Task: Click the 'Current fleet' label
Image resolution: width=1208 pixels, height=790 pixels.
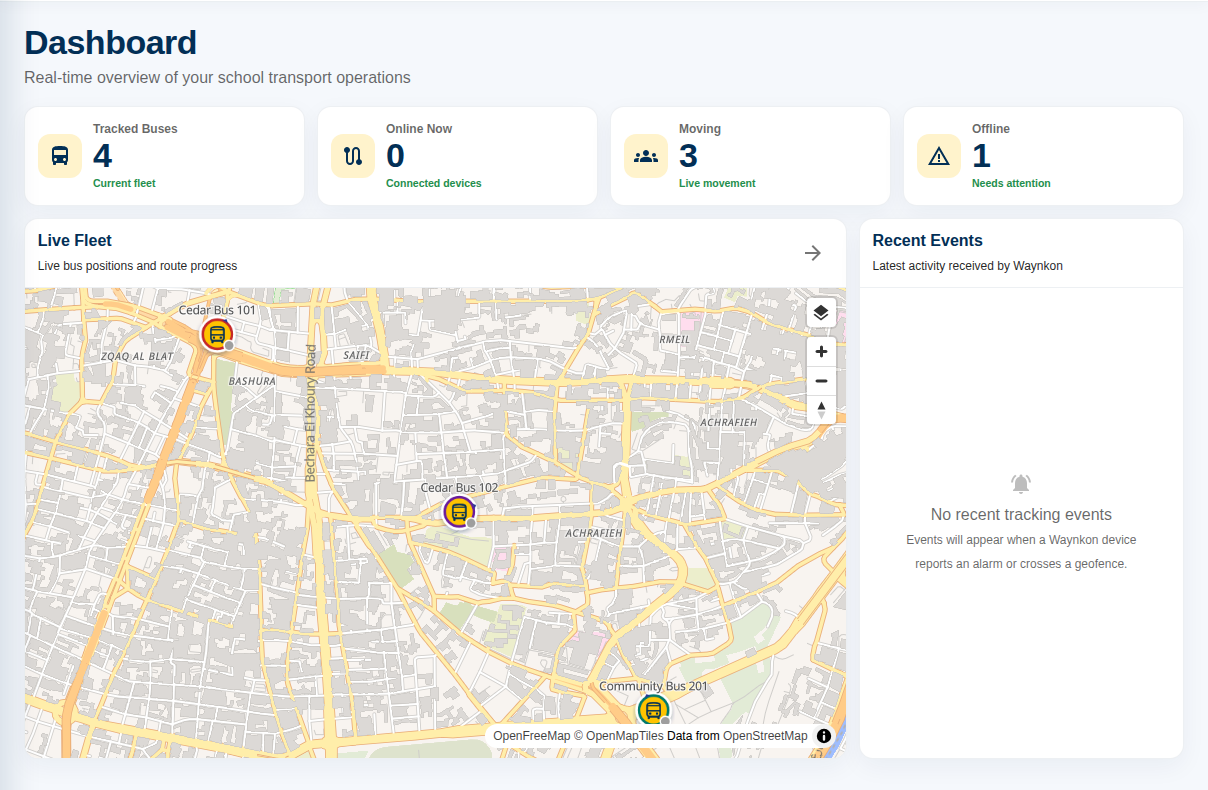Action: pyautogui.click(x=124, y=184)
